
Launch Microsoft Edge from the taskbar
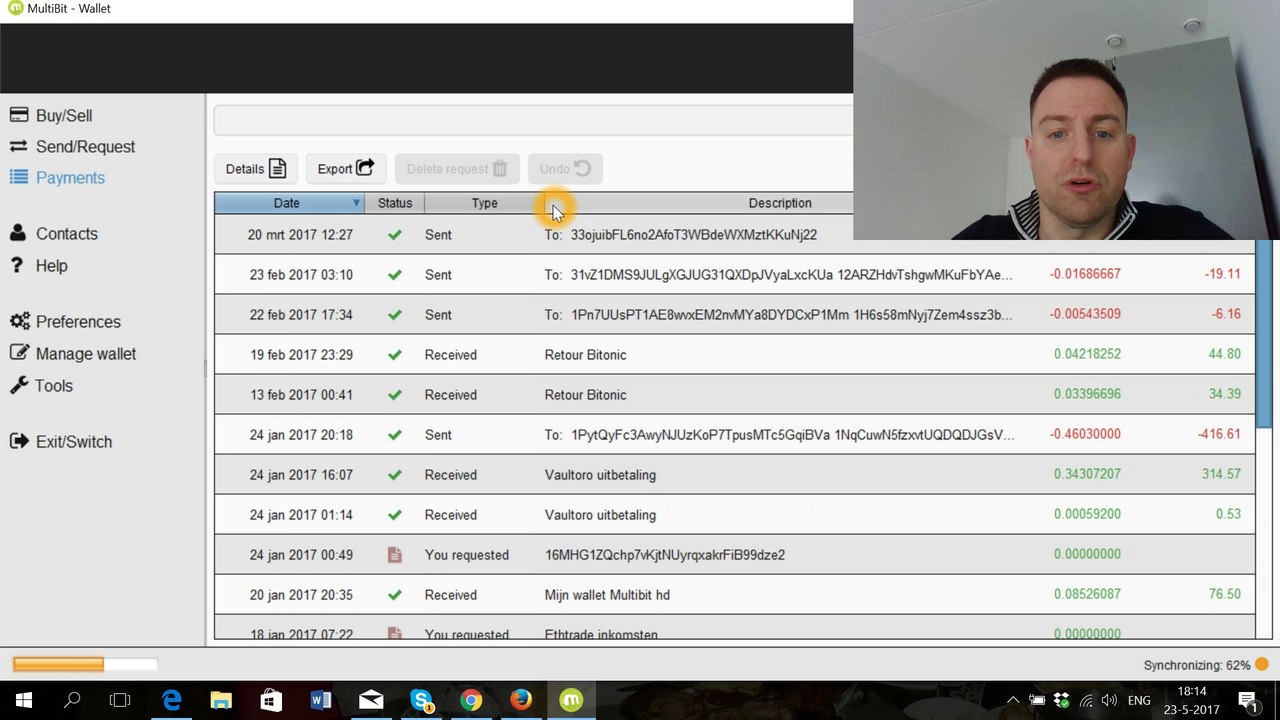171,700
